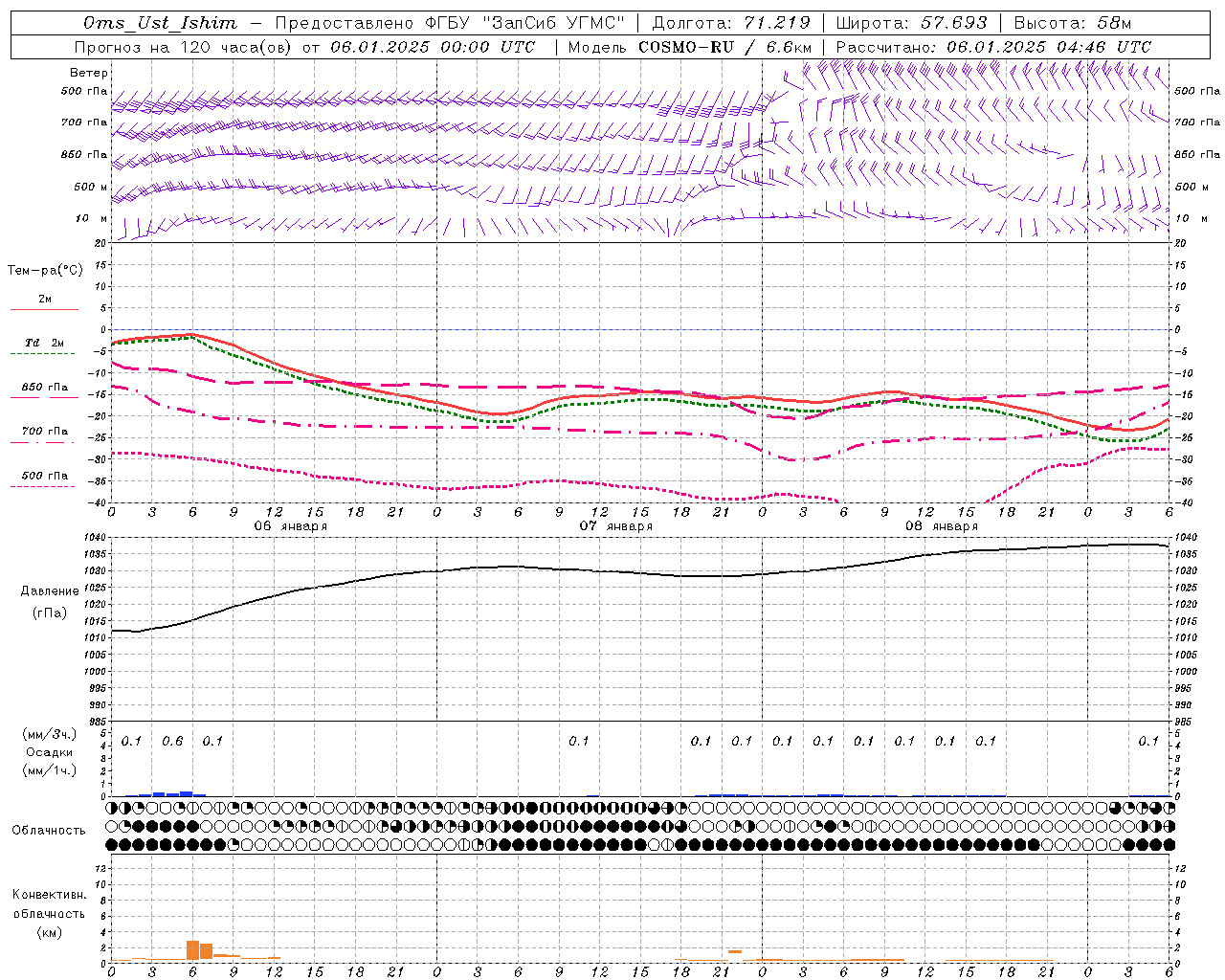Click the blue '2м' temperature legend line
The width and height of the screenshot is (1225, 980).
click(x=44, y=309)
